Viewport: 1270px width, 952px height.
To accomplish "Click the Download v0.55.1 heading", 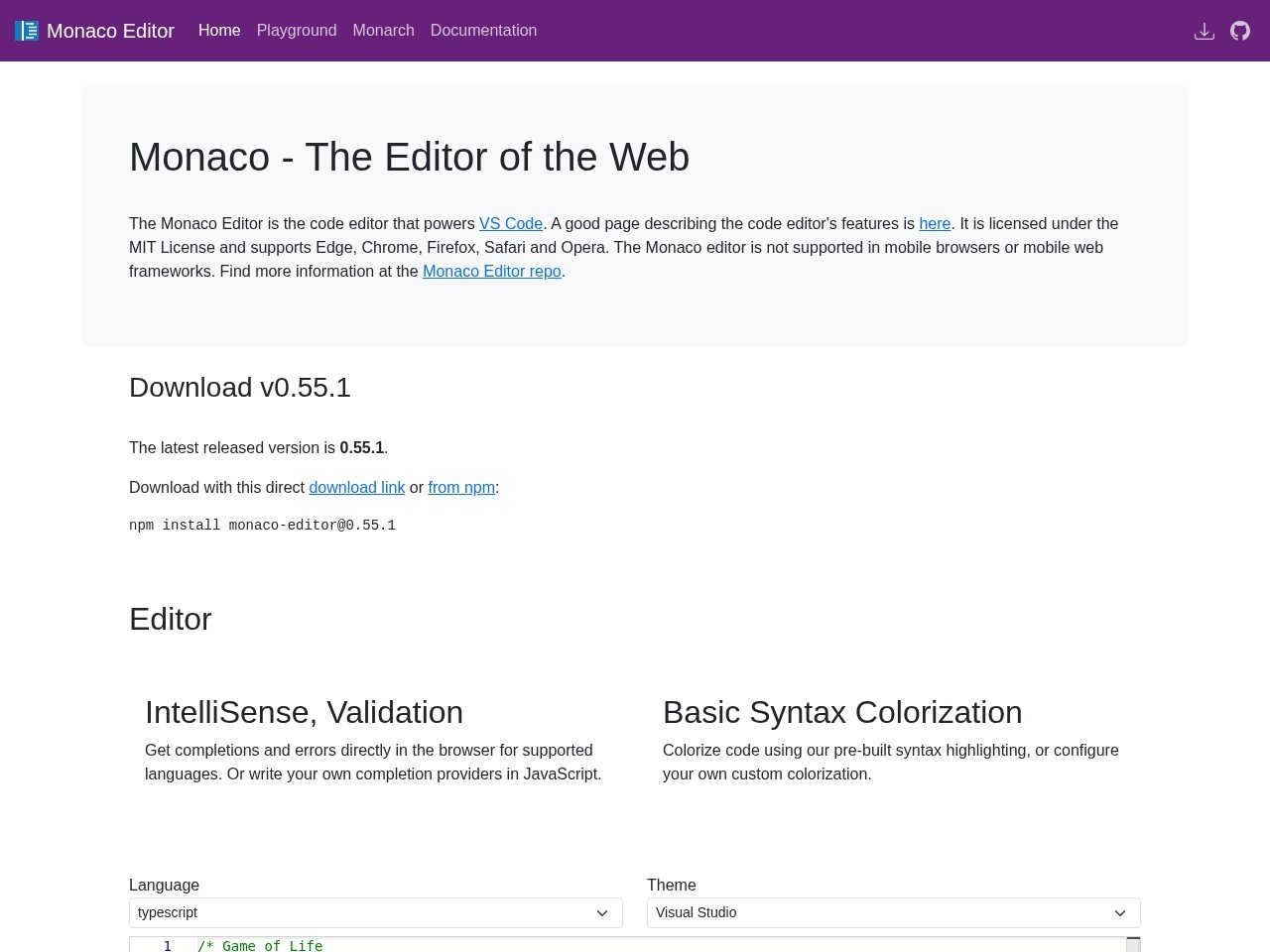I will tap(240, 388).
